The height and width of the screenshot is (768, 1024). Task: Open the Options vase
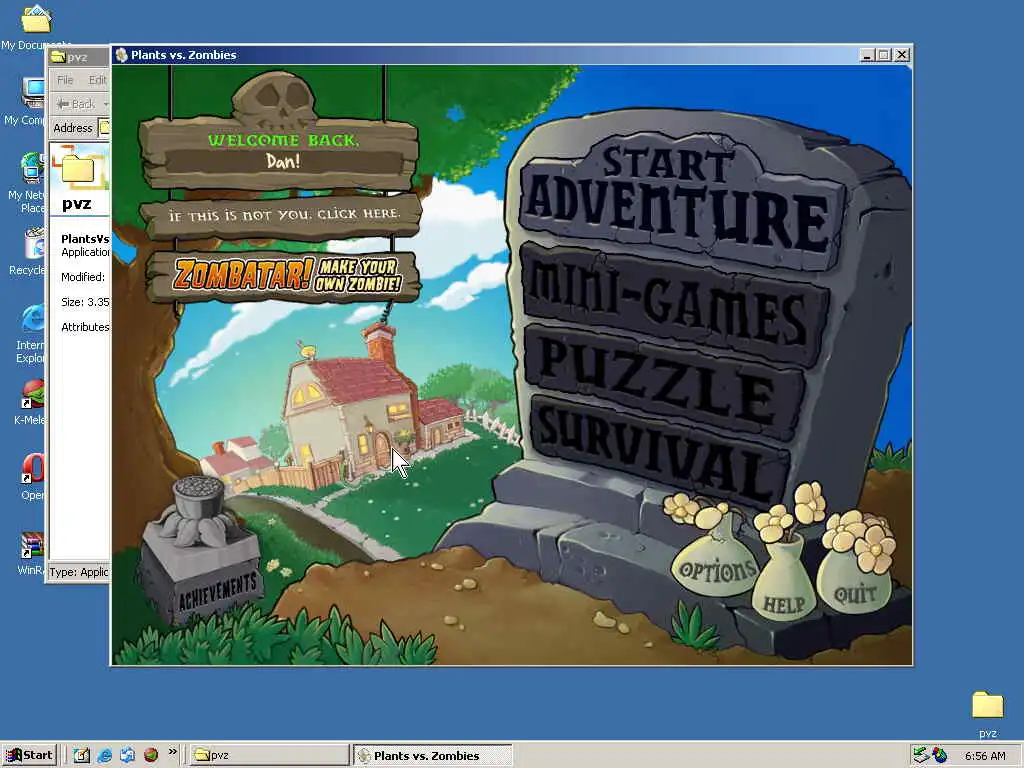tap(716, 569)
